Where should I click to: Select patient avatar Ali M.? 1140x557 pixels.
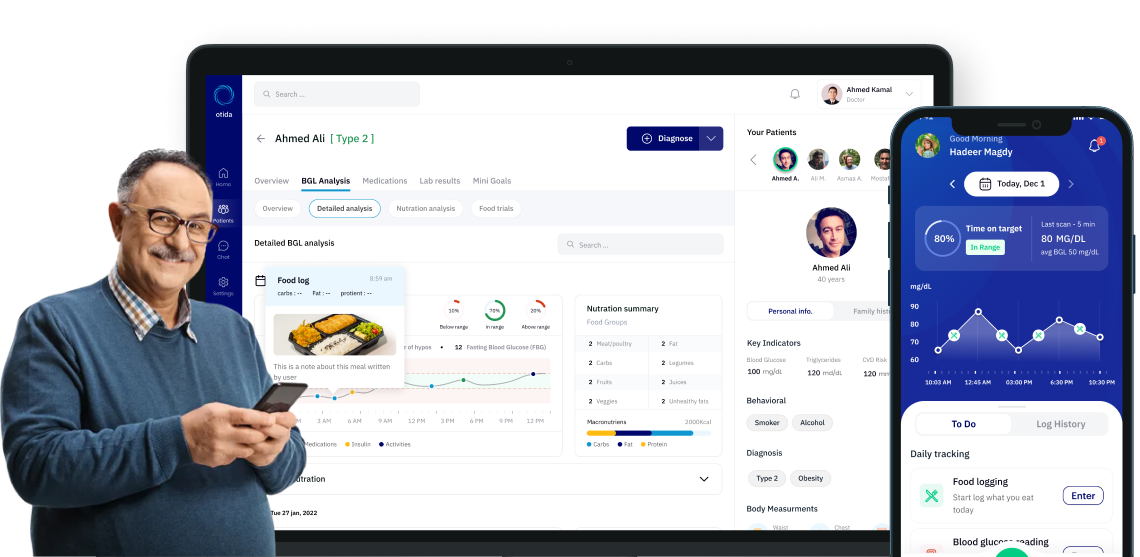tap(818, 159)
